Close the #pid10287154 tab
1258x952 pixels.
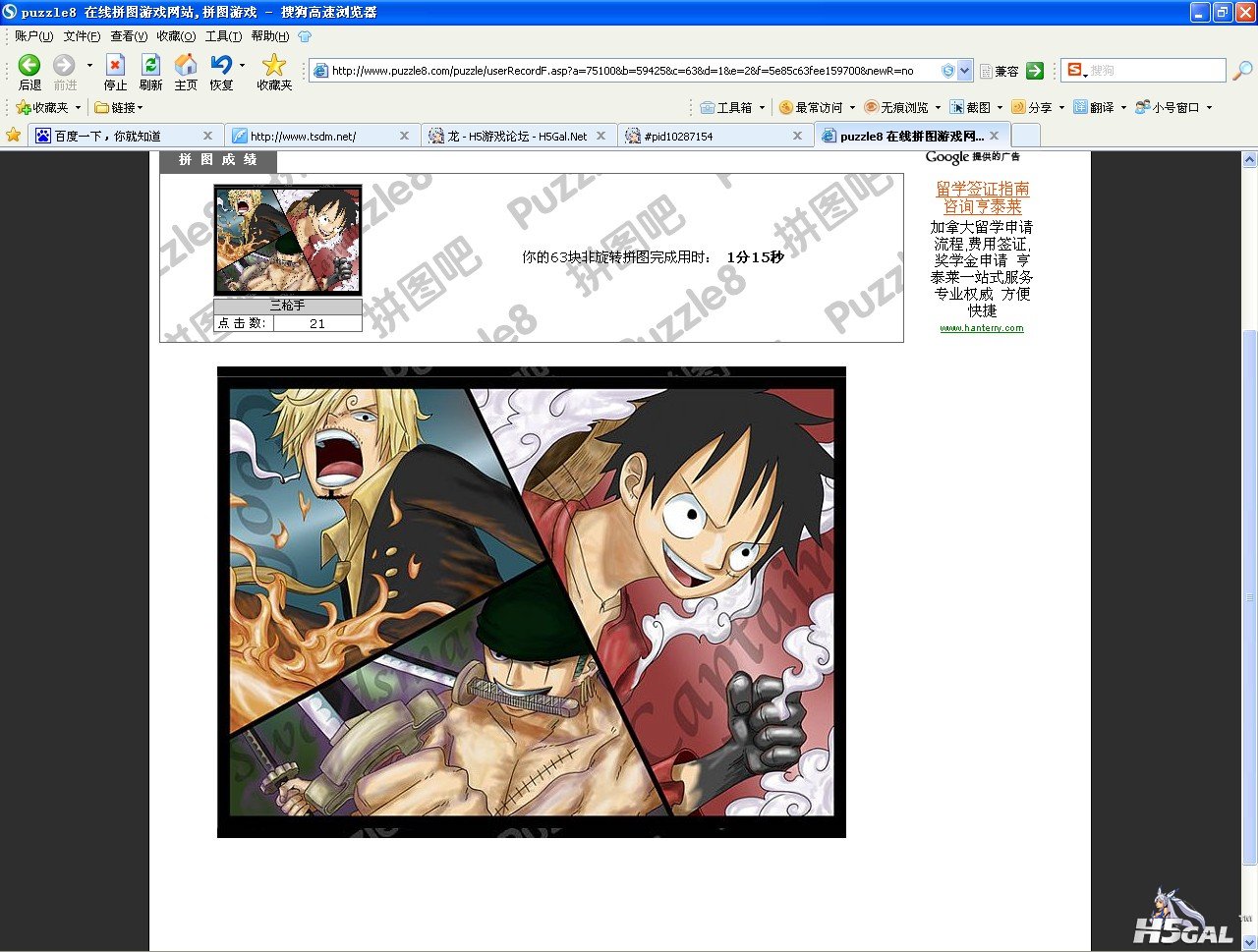(797, 136)
